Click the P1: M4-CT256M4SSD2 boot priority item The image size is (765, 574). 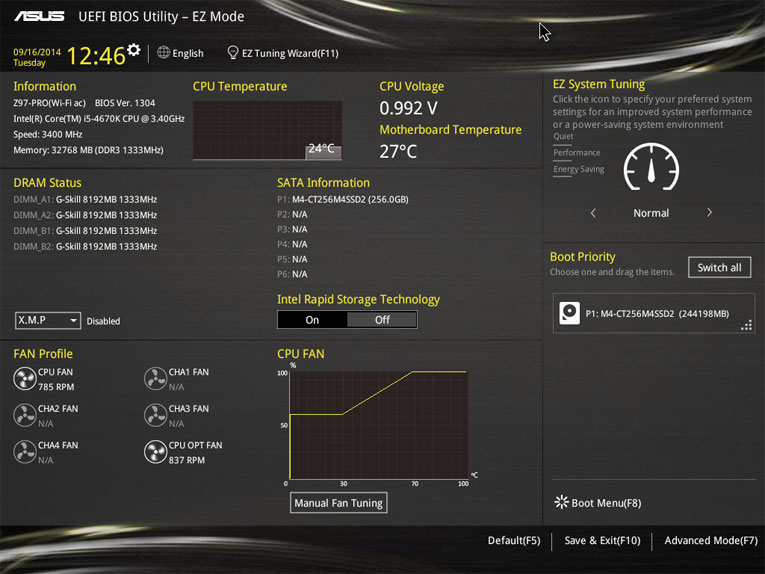point(654,313)
